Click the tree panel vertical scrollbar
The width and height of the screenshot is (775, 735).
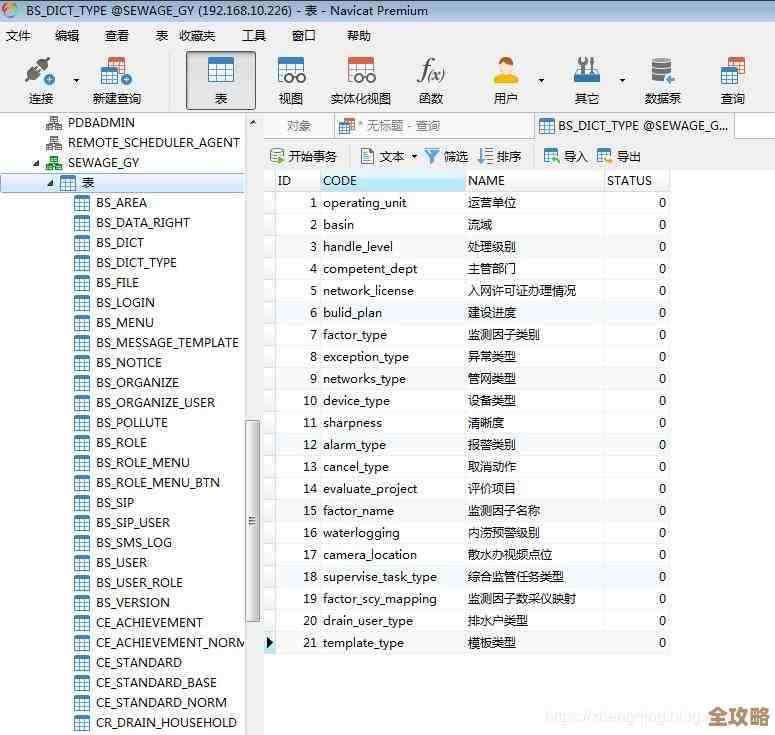coord(253,520)
